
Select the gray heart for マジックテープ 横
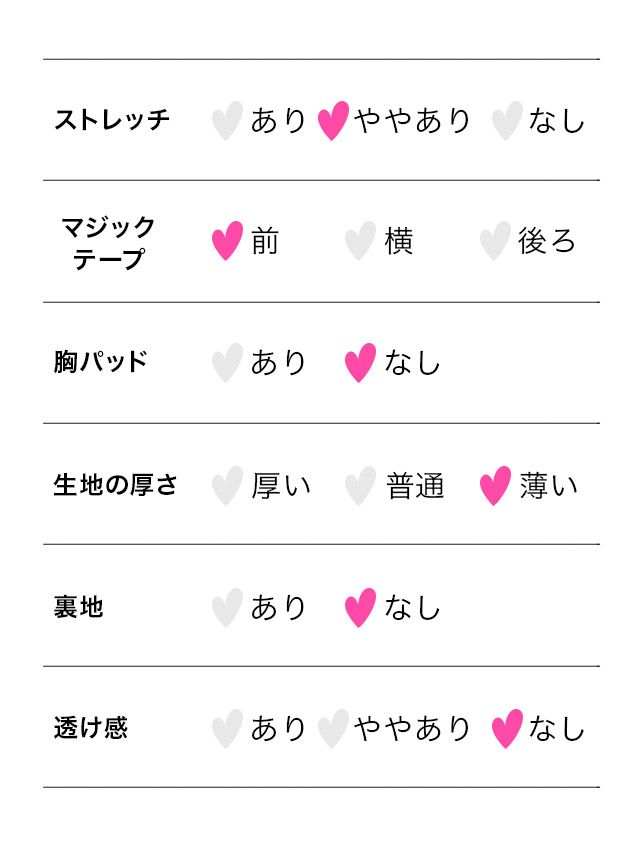click(360, 241)
